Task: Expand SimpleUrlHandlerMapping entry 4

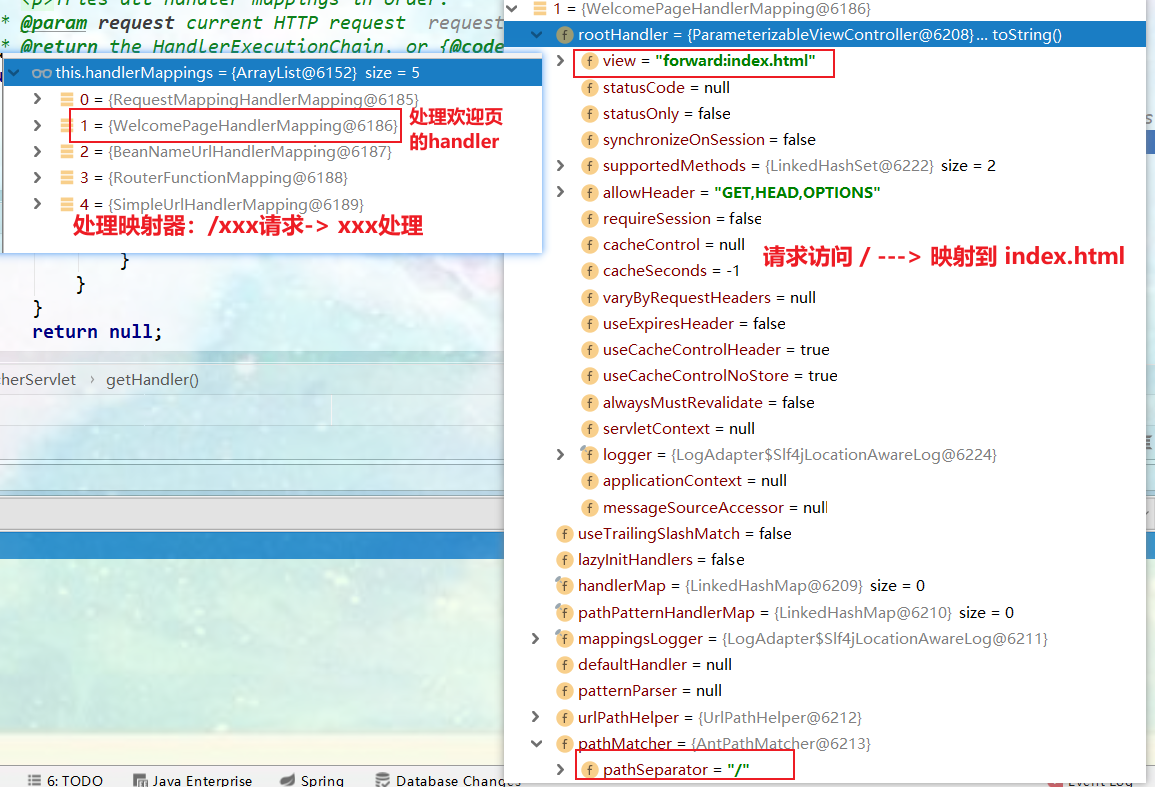Action: (x=37, y=203)
